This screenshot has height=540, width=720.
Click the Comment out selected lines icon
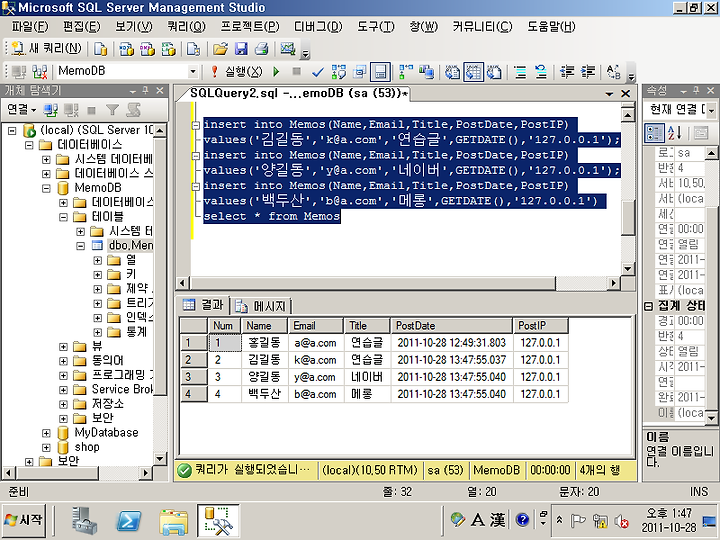click(x=520, y=72)
